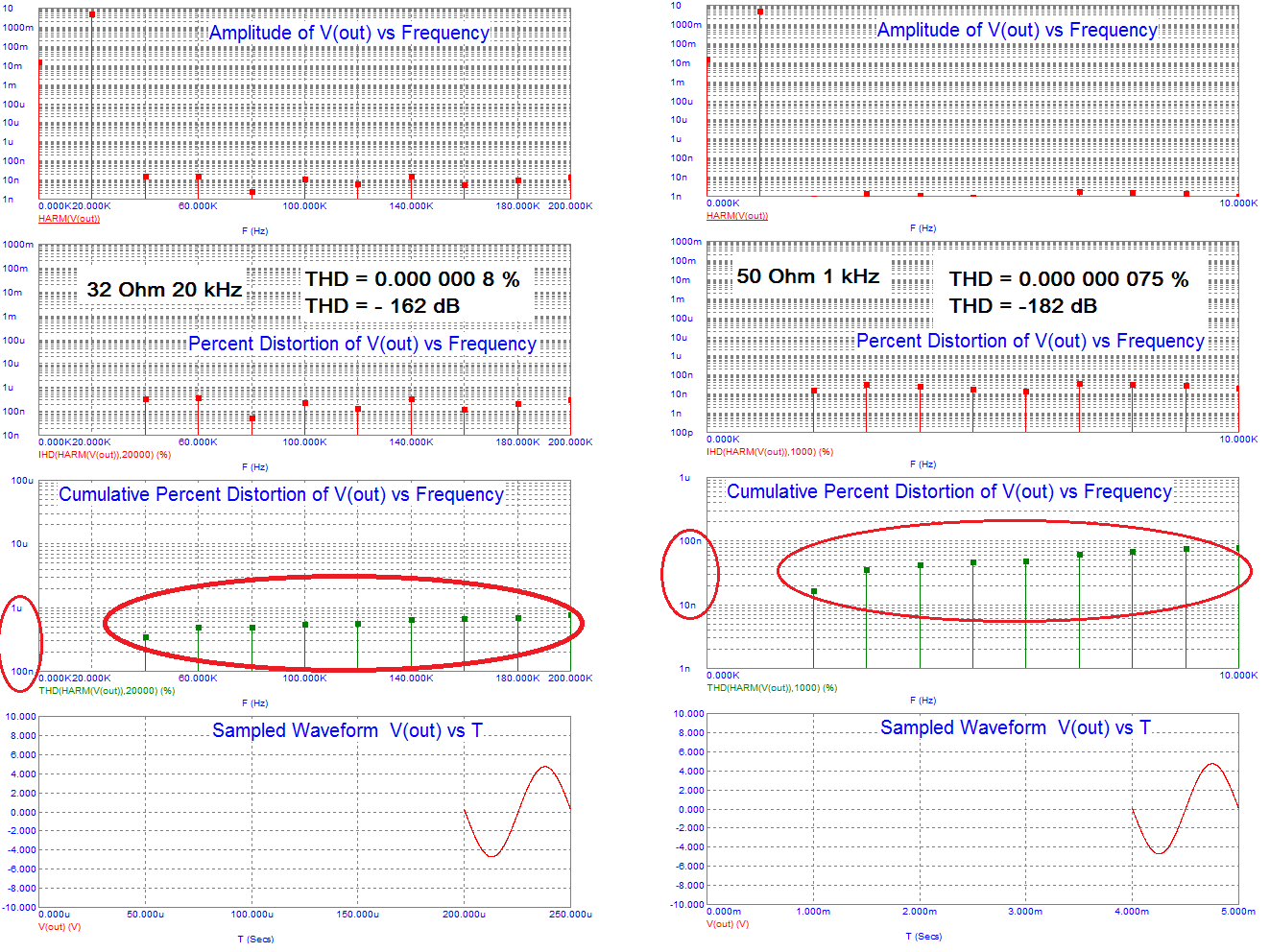The height and width of the screenshot is (952, 1270).
Task: Click the "100p" Y-axis value
Action: pyautogui.click(x=682, y=433)
